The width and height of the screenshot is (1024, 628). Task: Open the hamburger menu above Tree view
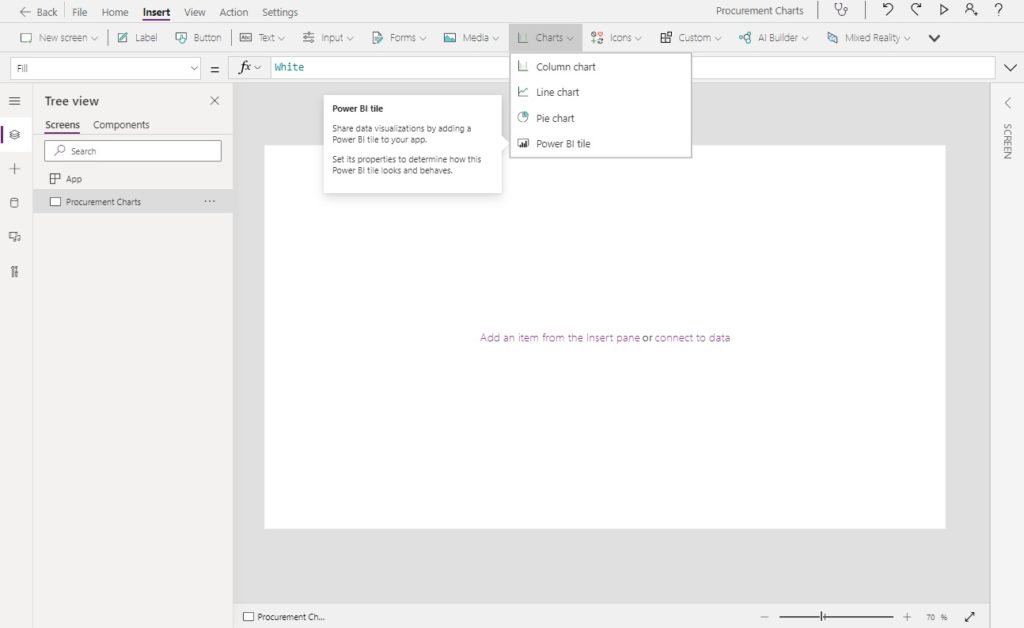[x=14, y=100]
